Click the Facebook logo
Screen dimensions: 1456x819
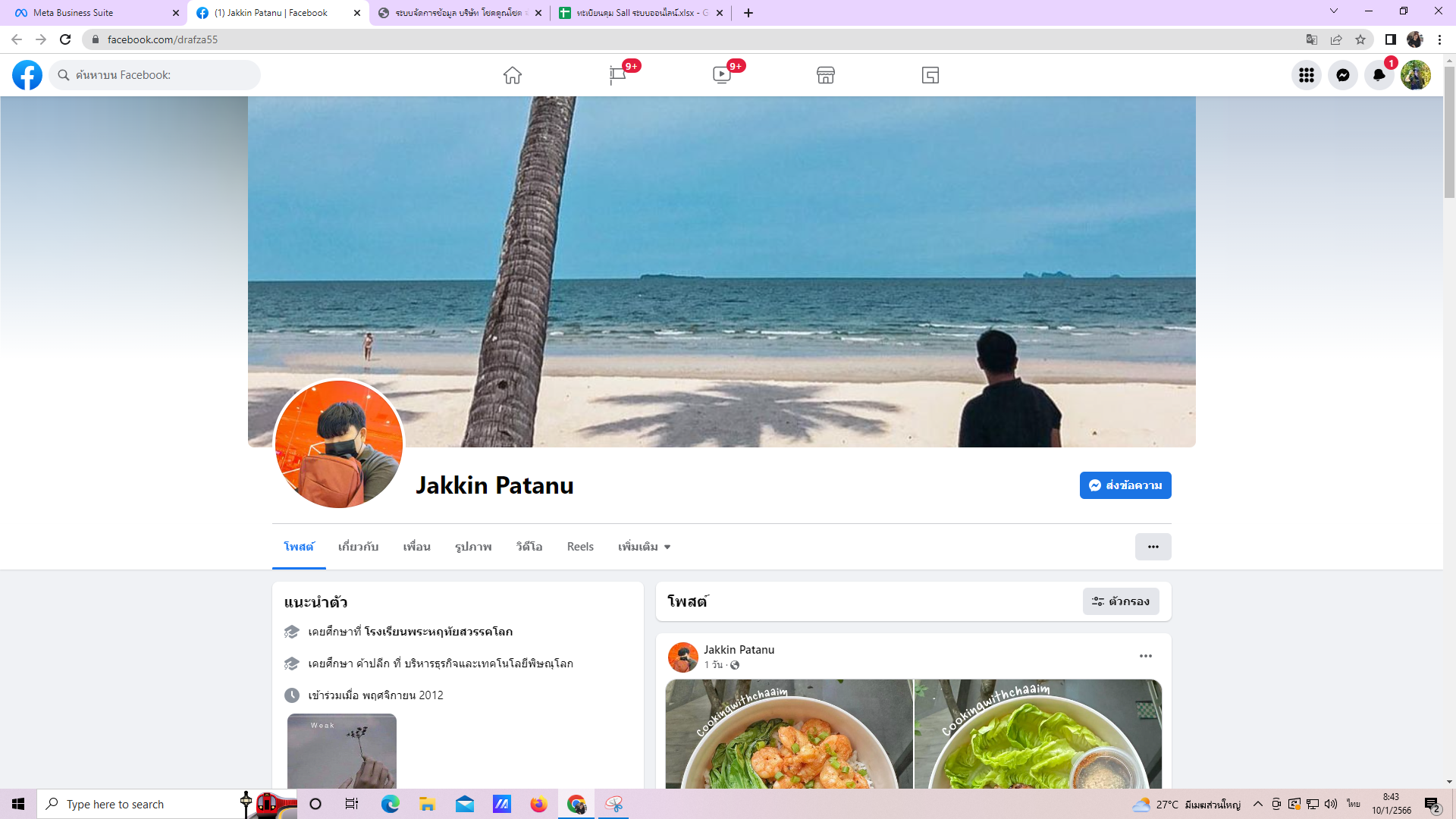(27, 75)
